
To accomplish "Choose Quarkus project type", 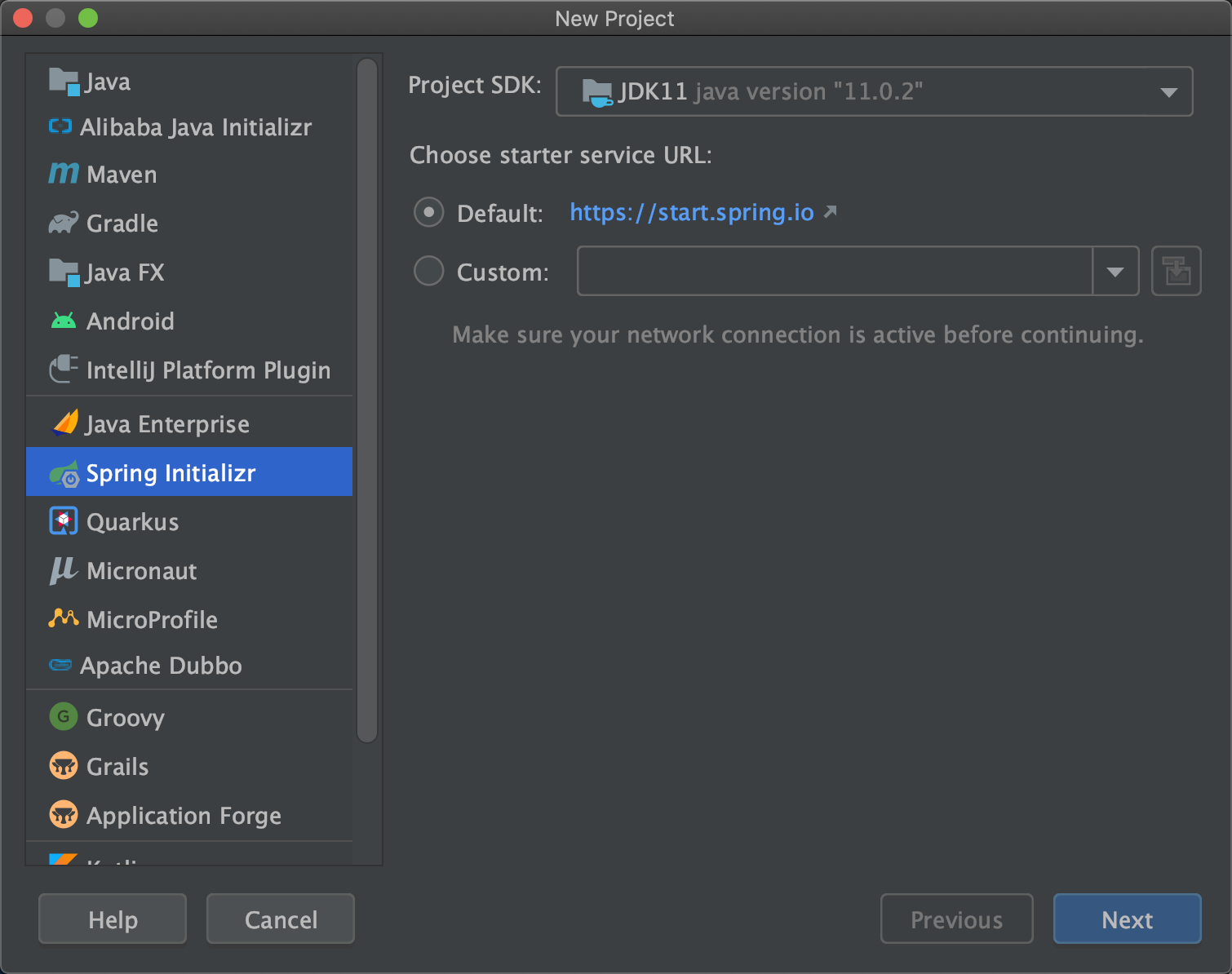I will pyautogui.click(x=189, y=521).
